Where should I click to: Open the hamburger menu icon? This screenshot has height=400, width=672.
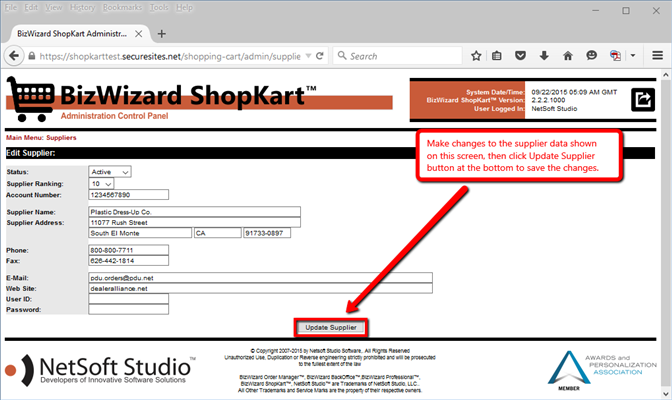click(657, 56)
